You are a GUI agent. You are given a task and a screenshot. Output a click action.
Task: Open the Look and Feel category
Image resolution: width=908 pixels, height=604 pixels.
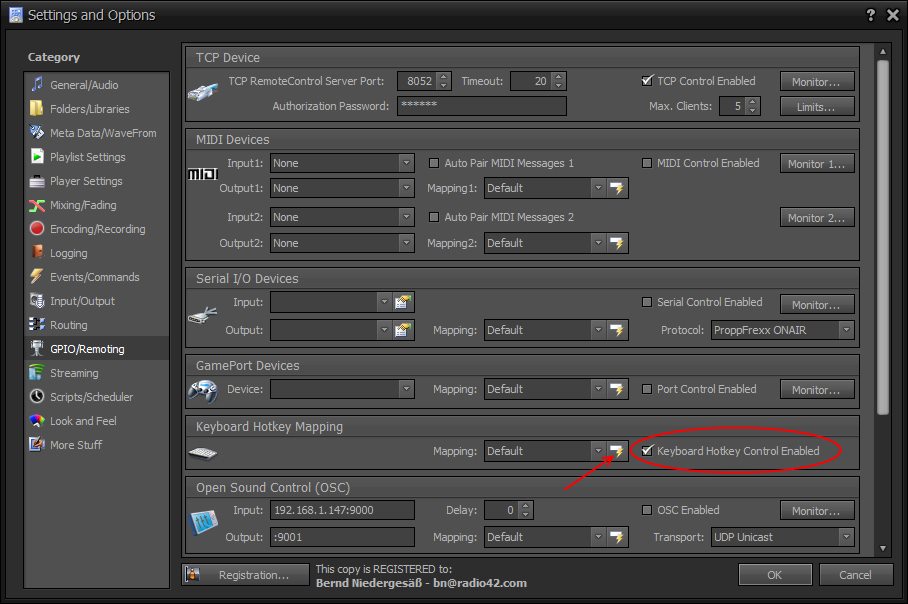coord(83,421)
